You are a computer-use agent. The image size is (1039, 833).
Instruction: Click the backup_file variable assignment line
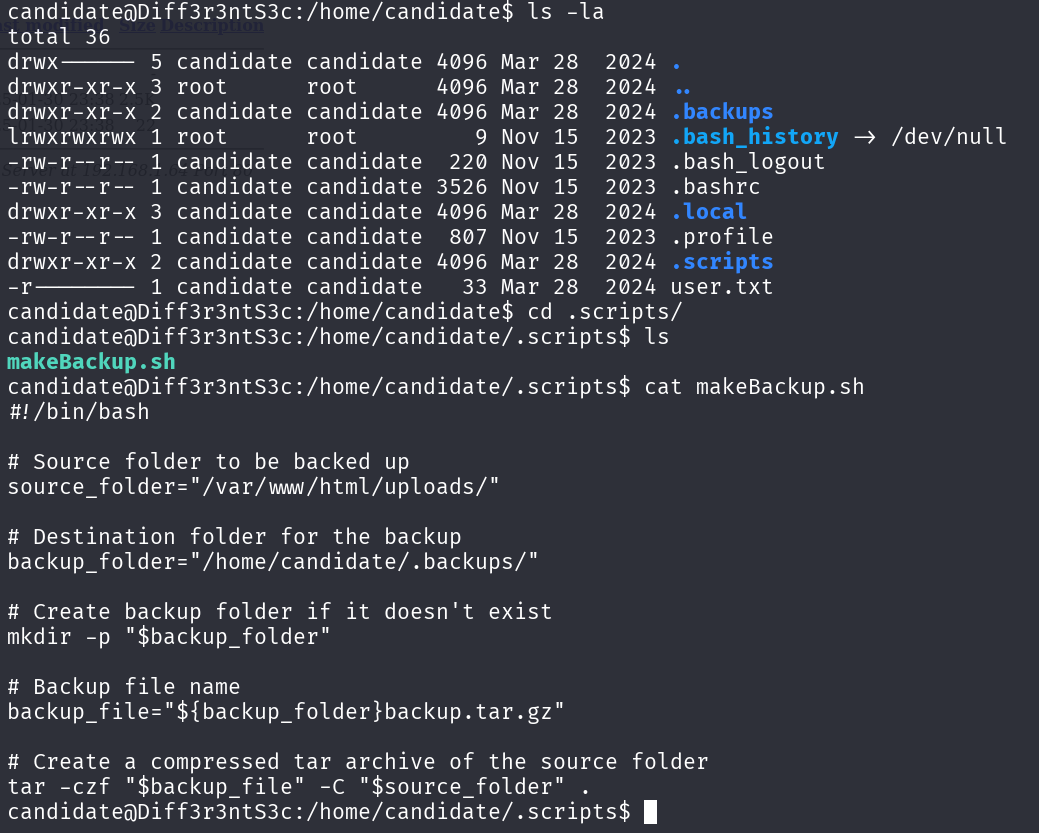pyautogui.click(x=286, y=712)
